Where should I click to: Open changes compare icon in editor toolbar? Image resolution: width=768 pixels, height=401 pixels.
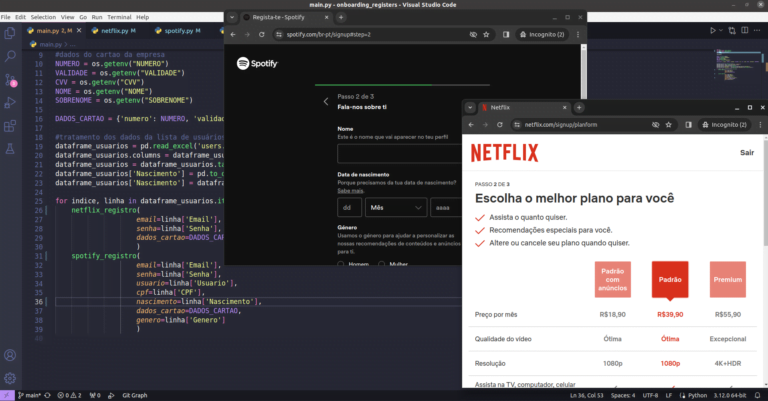click(x=732, y=30)
